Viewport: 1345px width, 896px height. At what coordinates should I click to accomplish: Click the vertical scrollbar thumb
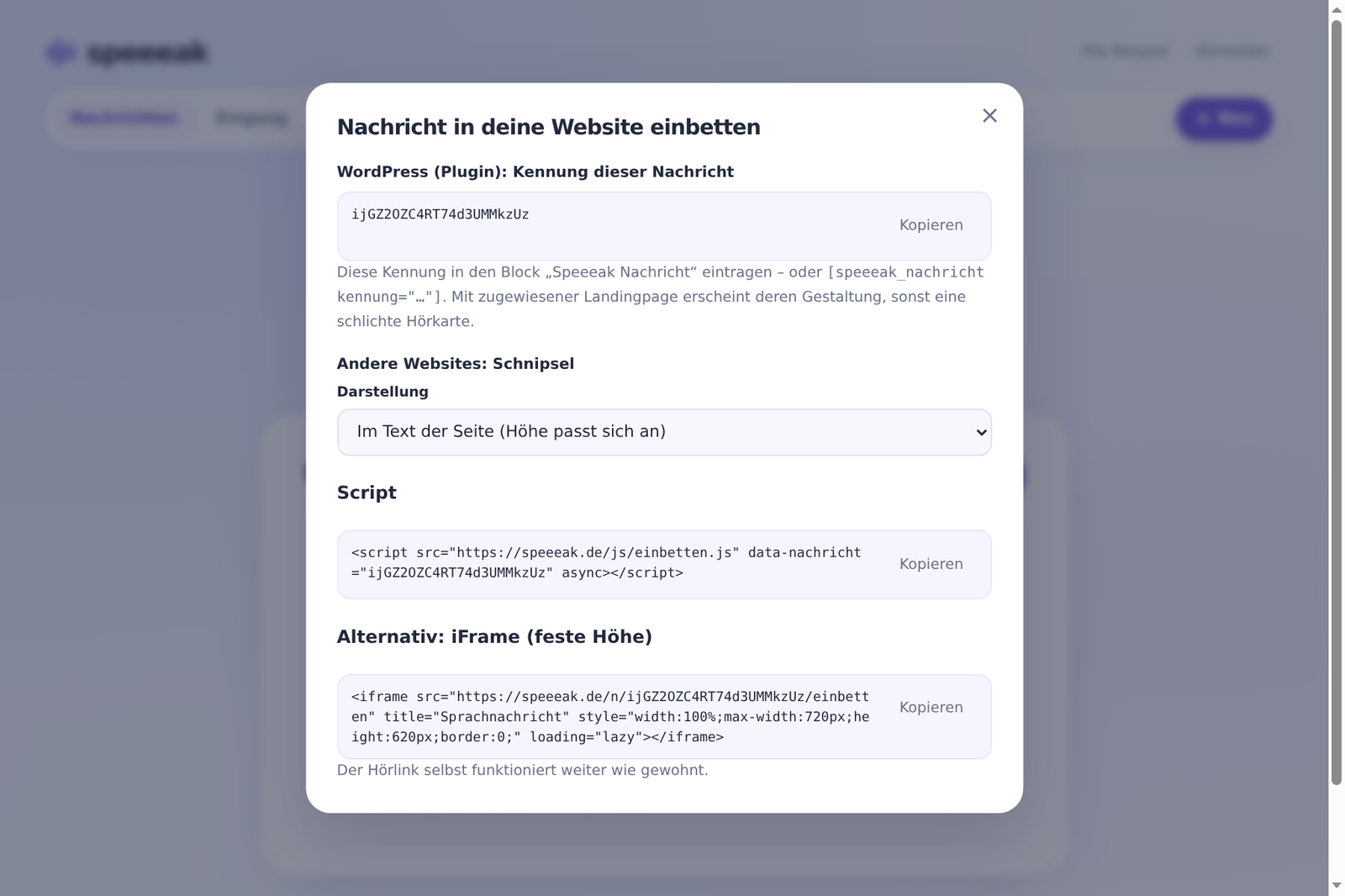(1337, 402)
